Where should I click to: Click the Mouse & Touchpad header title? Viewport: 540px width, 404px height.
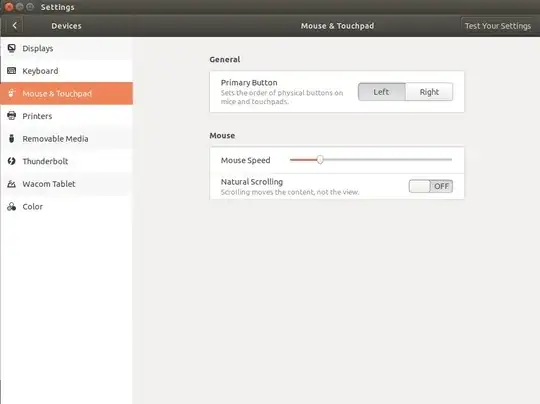[338, 26]
